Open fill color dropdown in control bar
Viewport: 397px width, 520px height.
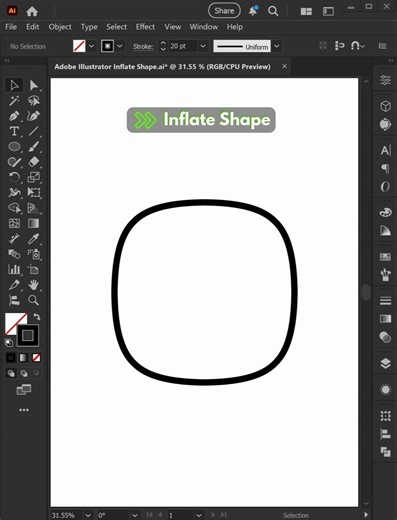(91, 46)
